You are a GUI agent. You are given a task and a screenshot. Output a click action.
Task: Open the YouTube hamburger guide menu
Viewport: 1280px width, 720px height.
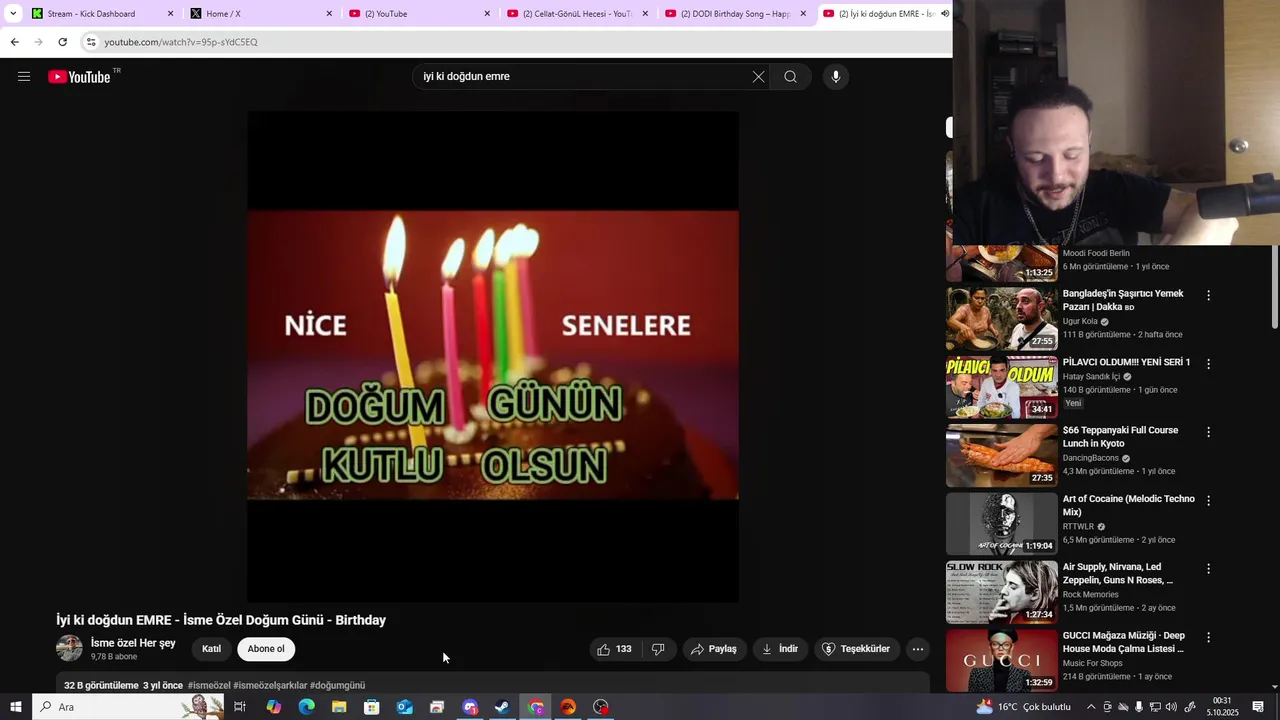click(x=24, y=77)
